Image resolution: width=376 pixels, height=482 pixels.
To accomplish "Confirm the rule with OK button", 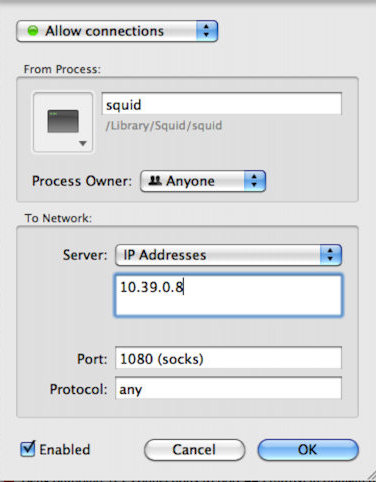I will 308,450.
